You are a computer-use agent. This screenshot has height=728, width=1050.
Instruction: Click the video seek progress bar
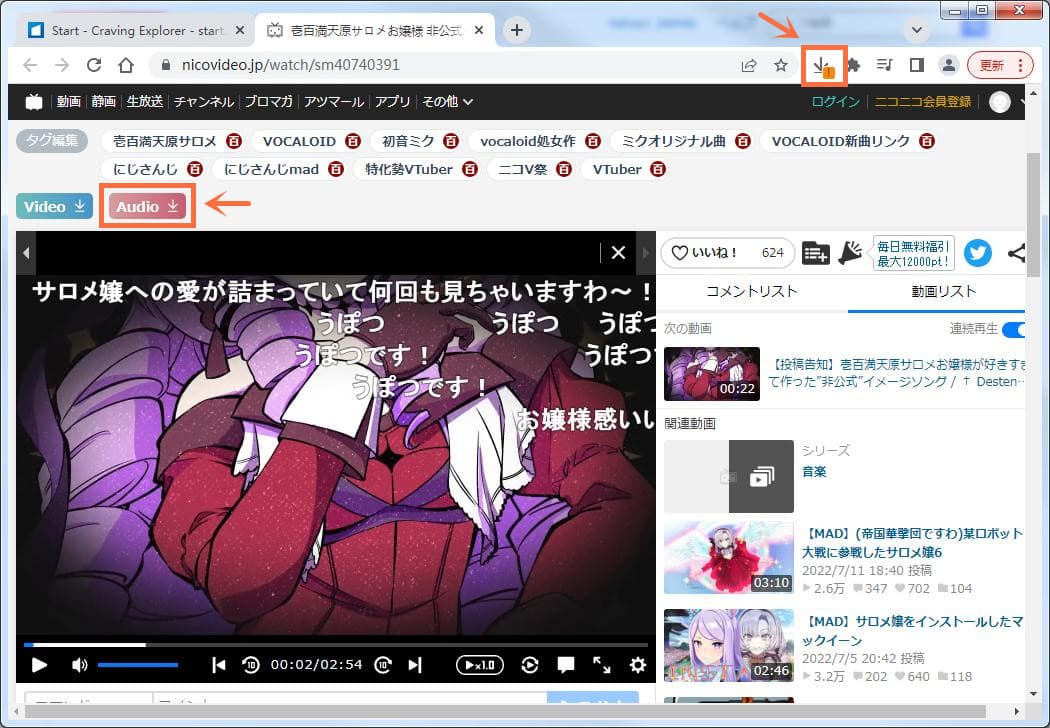336,645
